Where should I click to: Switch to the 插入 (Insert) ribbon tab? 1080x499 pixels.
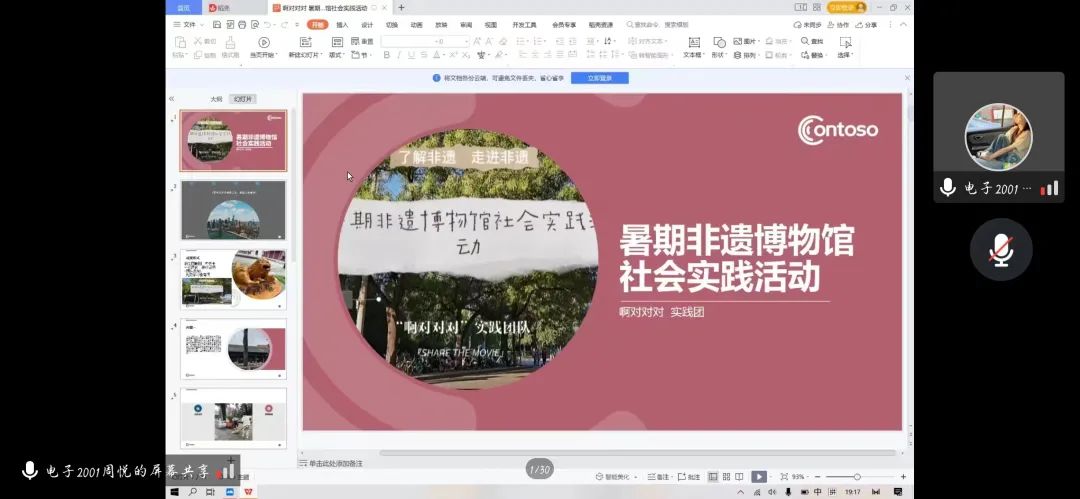(x=342, y=24)
